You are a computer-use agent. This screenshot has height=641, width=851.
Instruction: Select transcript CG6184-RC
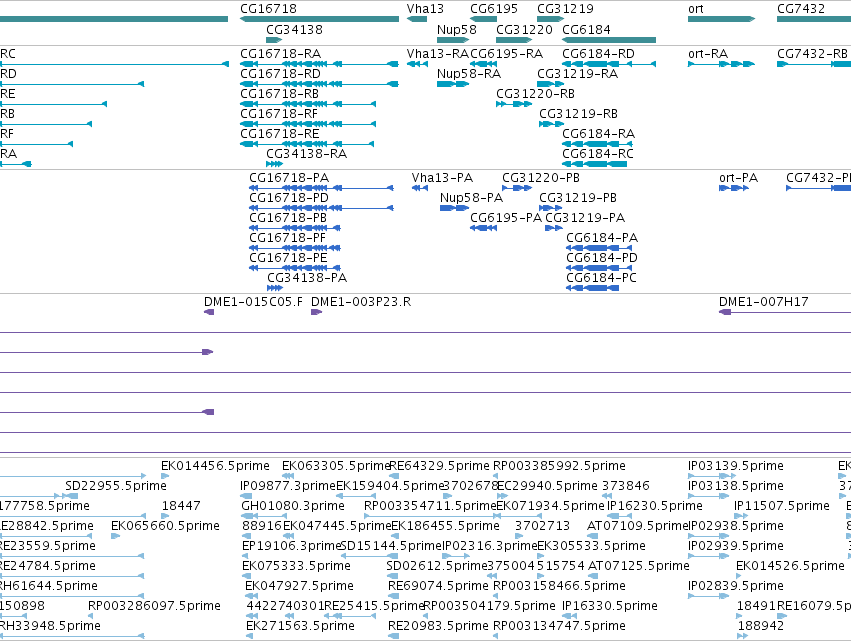pyautogui.click(x=598, y=154)
